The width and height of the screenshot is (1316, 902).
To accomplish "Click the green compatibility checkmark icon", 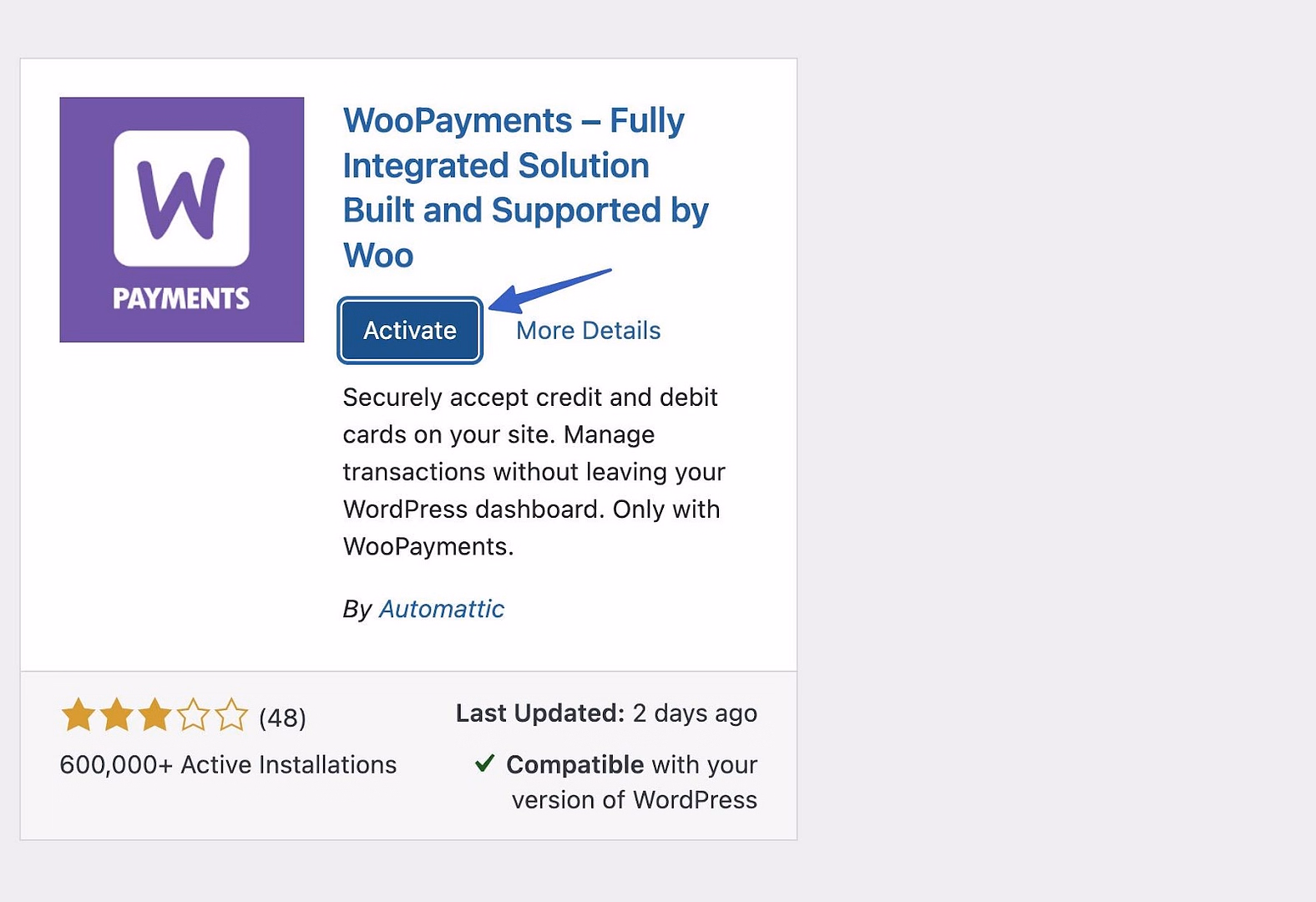I will [x=484, y=763].
